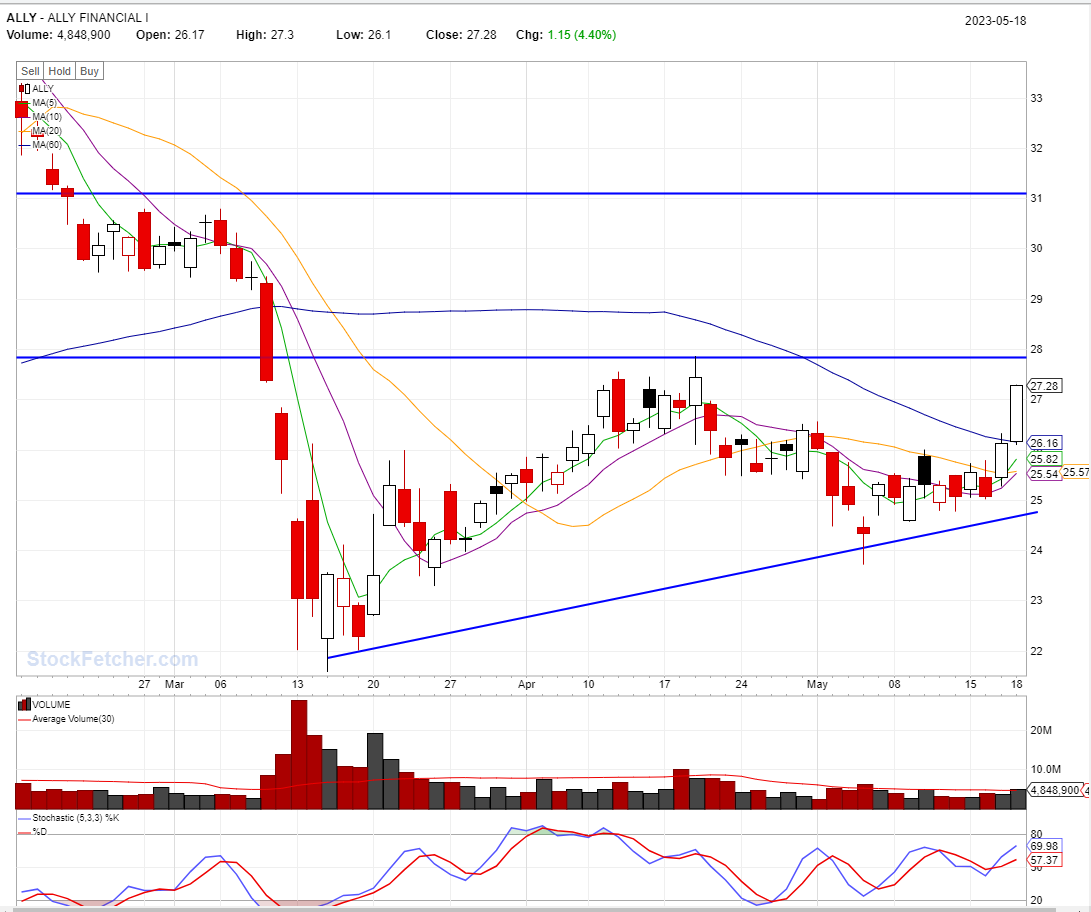The image size is (1091, 912).
Task: Click the 22 price axis label
Action: 1037,651
